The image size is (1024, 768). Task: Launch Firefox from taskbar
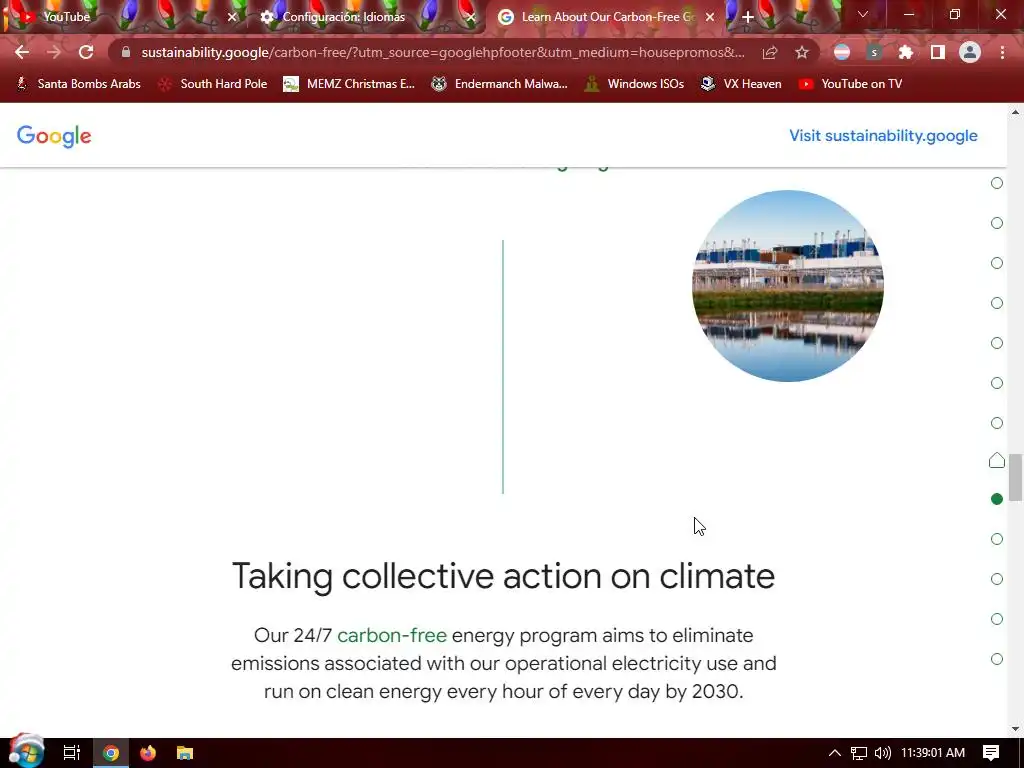(x=148, y=753)
